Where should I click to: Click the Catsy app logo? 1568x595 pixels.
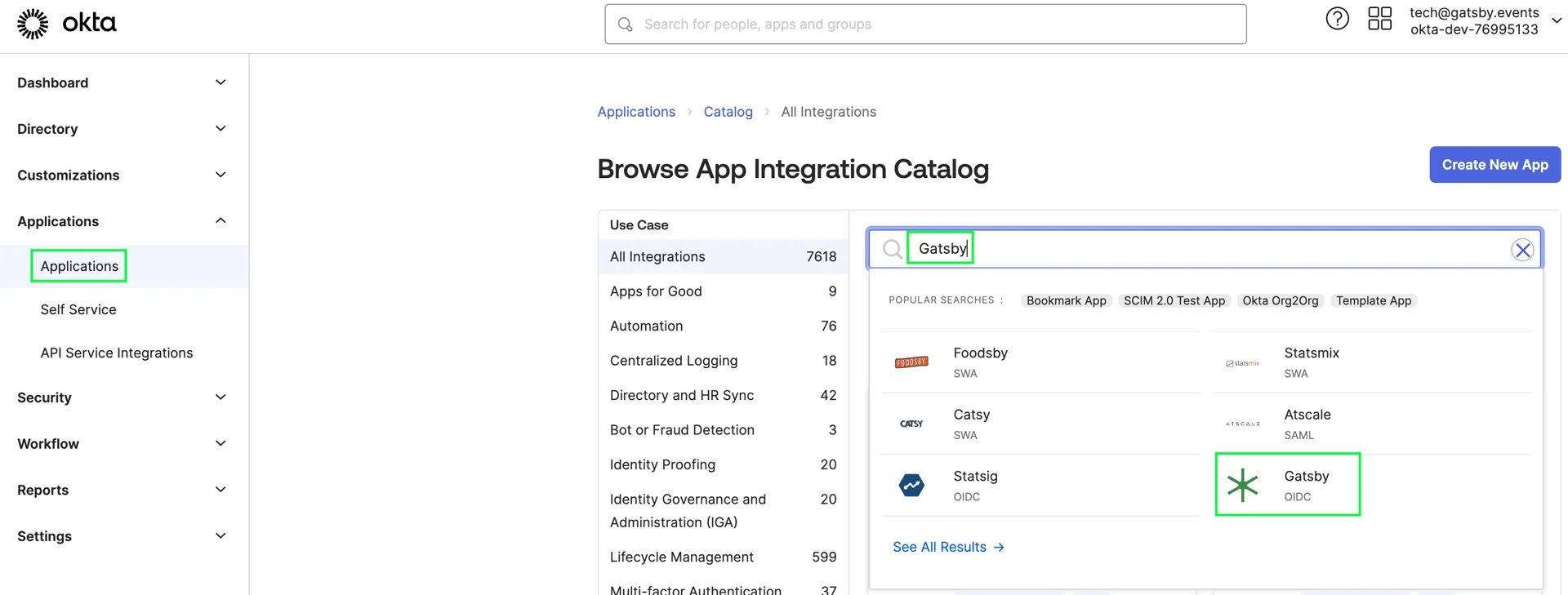(911, 424)
